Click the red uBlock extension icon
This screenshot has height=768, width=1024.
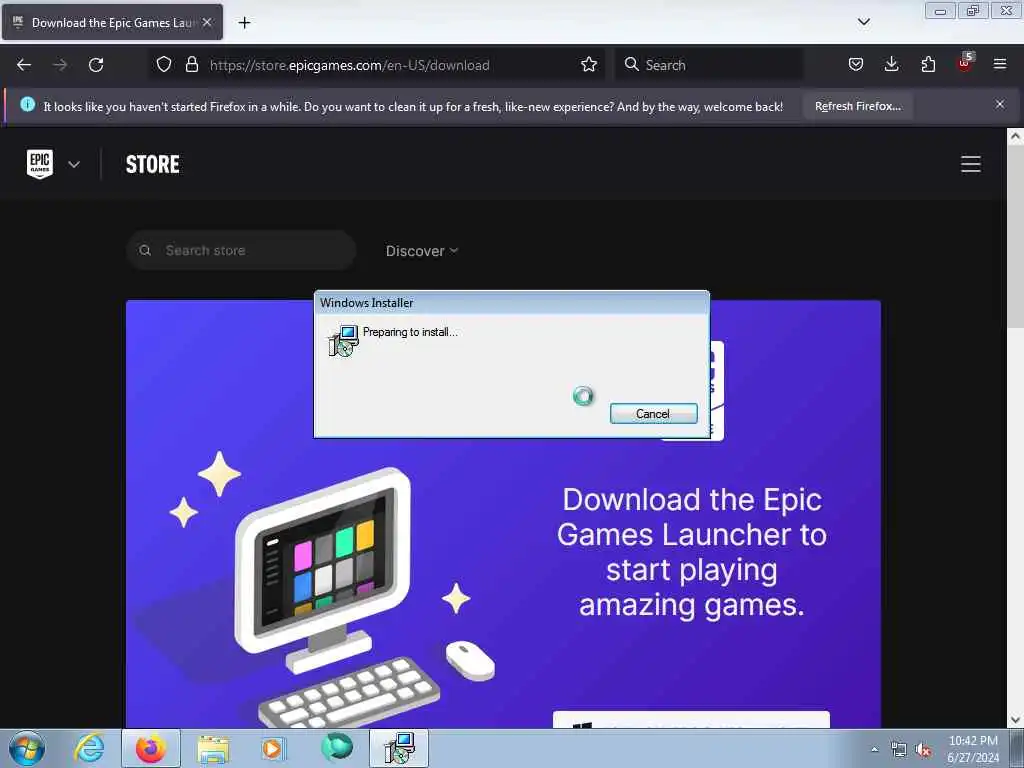(965, 63)
